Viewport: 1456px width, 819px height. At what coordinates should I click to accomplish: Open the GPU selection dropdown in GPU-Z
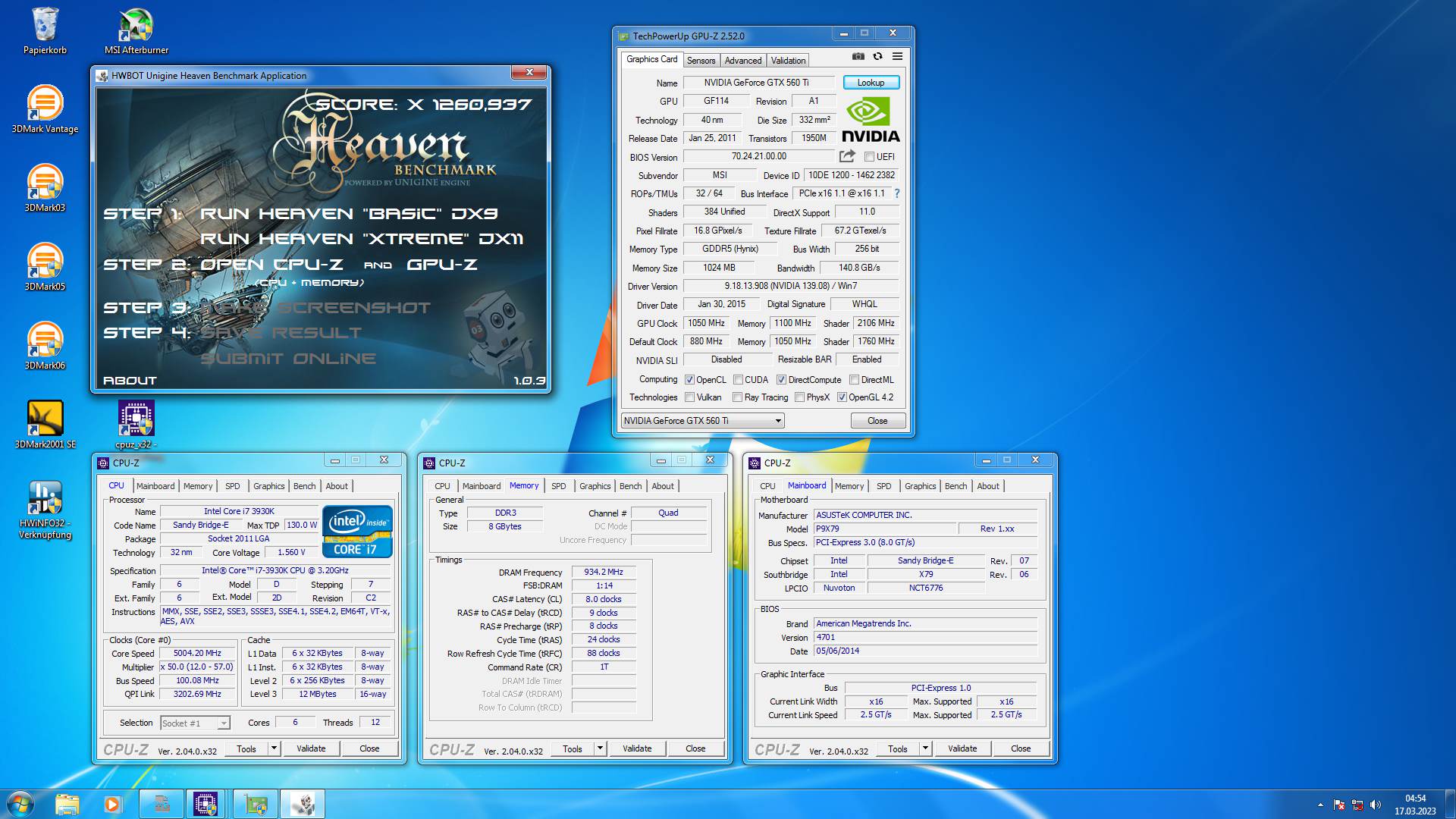tap(702, 421)
